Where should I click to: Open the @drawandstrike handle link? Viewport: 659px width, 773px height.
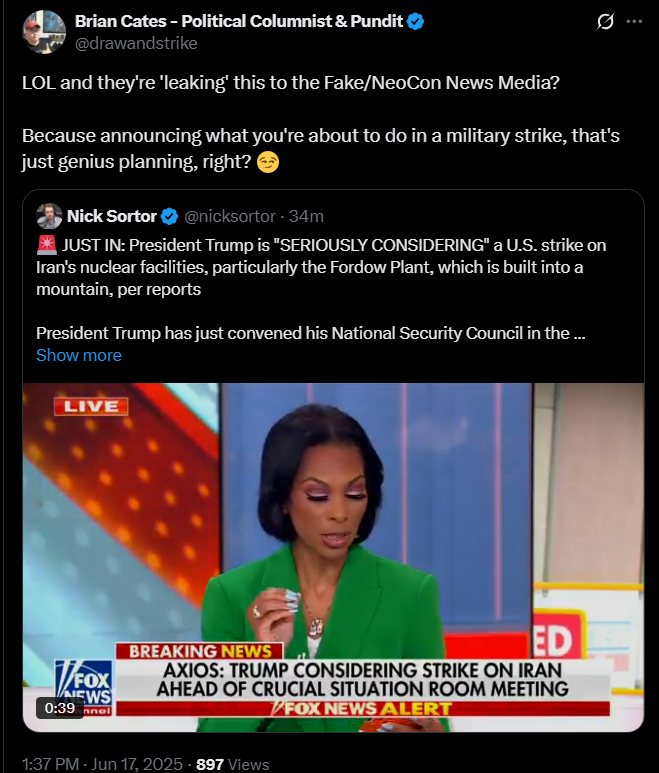coord(136,43)
